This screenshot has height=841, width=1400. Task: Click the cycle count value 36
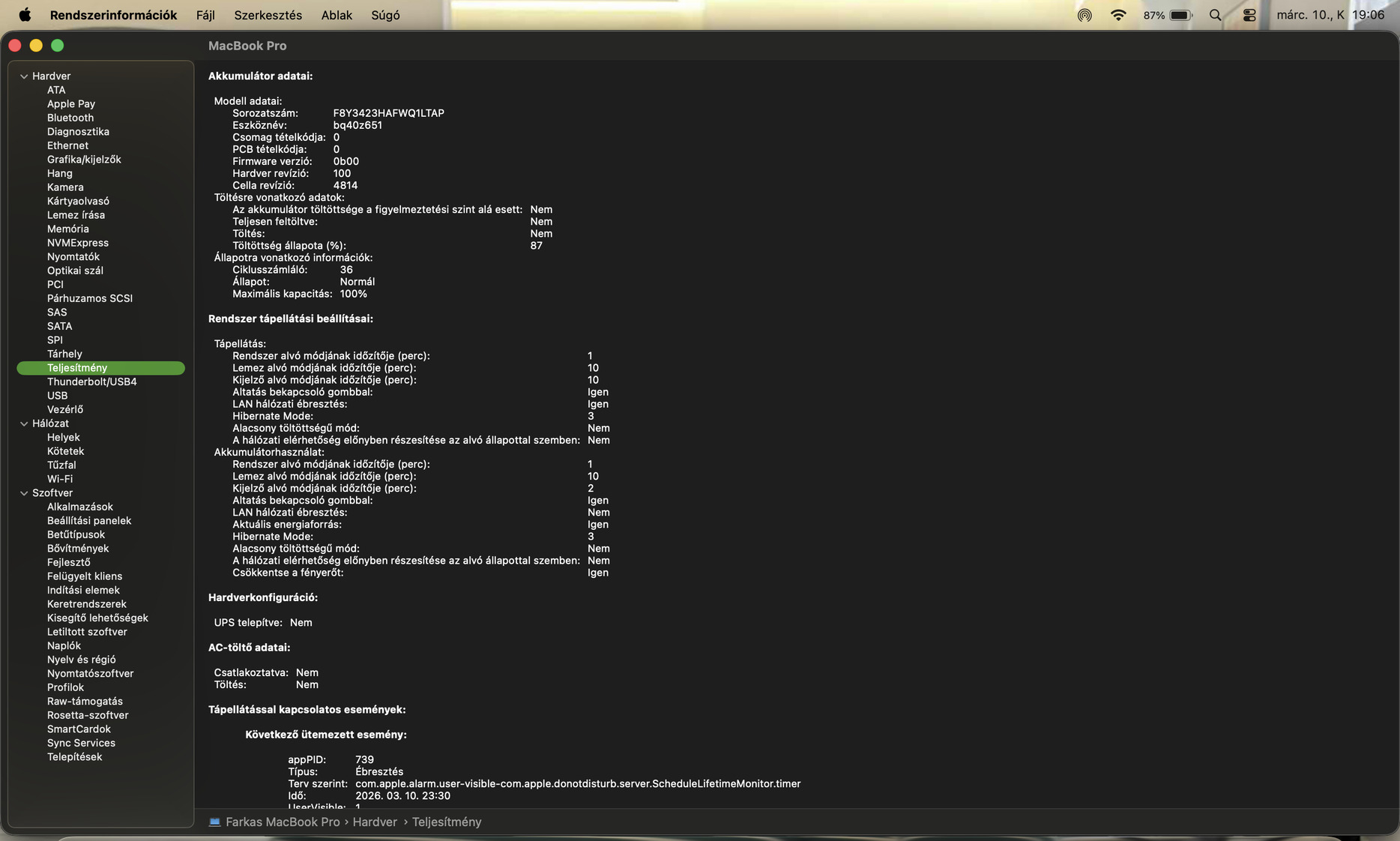[346, 270]
